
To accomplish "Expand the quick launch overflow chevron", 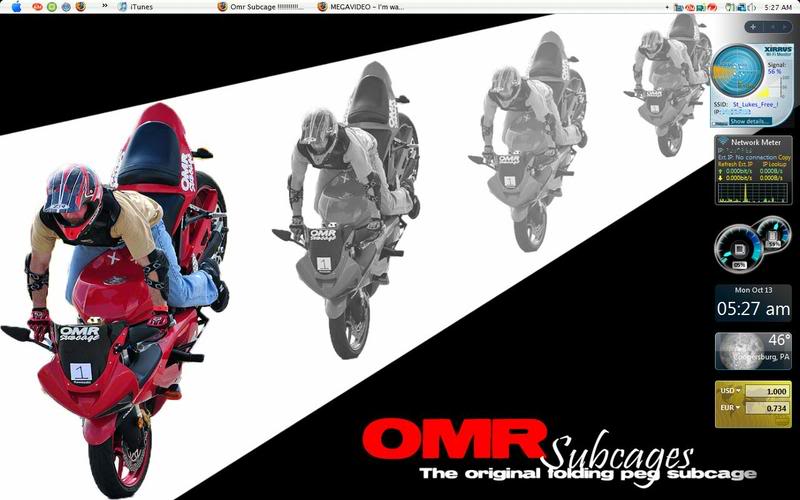I will coord(104,6).
